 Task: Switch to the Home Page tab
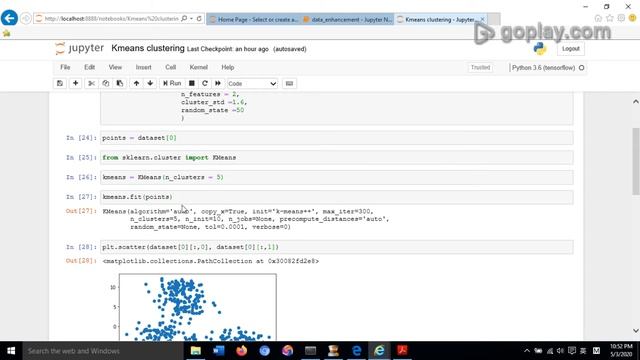point(253,19)
